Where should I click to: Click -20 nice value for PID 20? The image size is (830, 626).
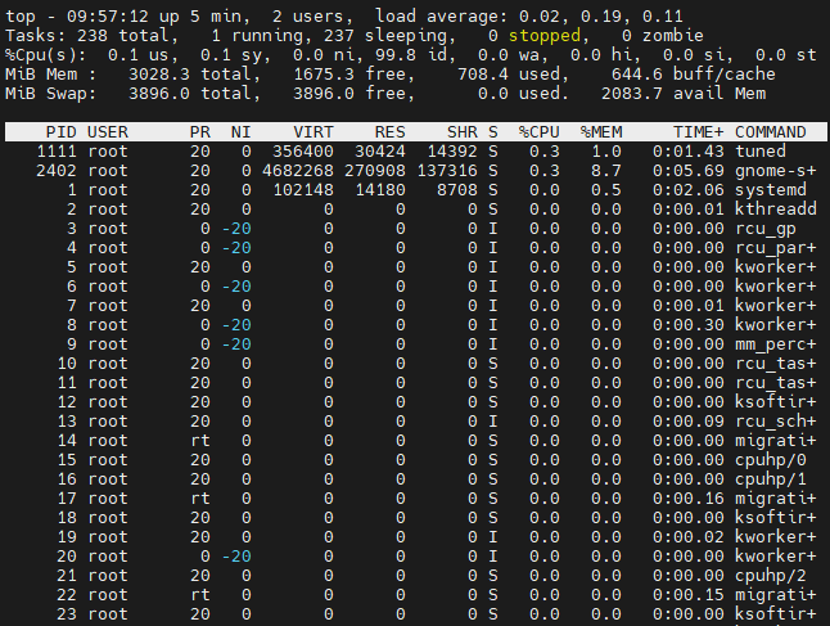point(236,556)
